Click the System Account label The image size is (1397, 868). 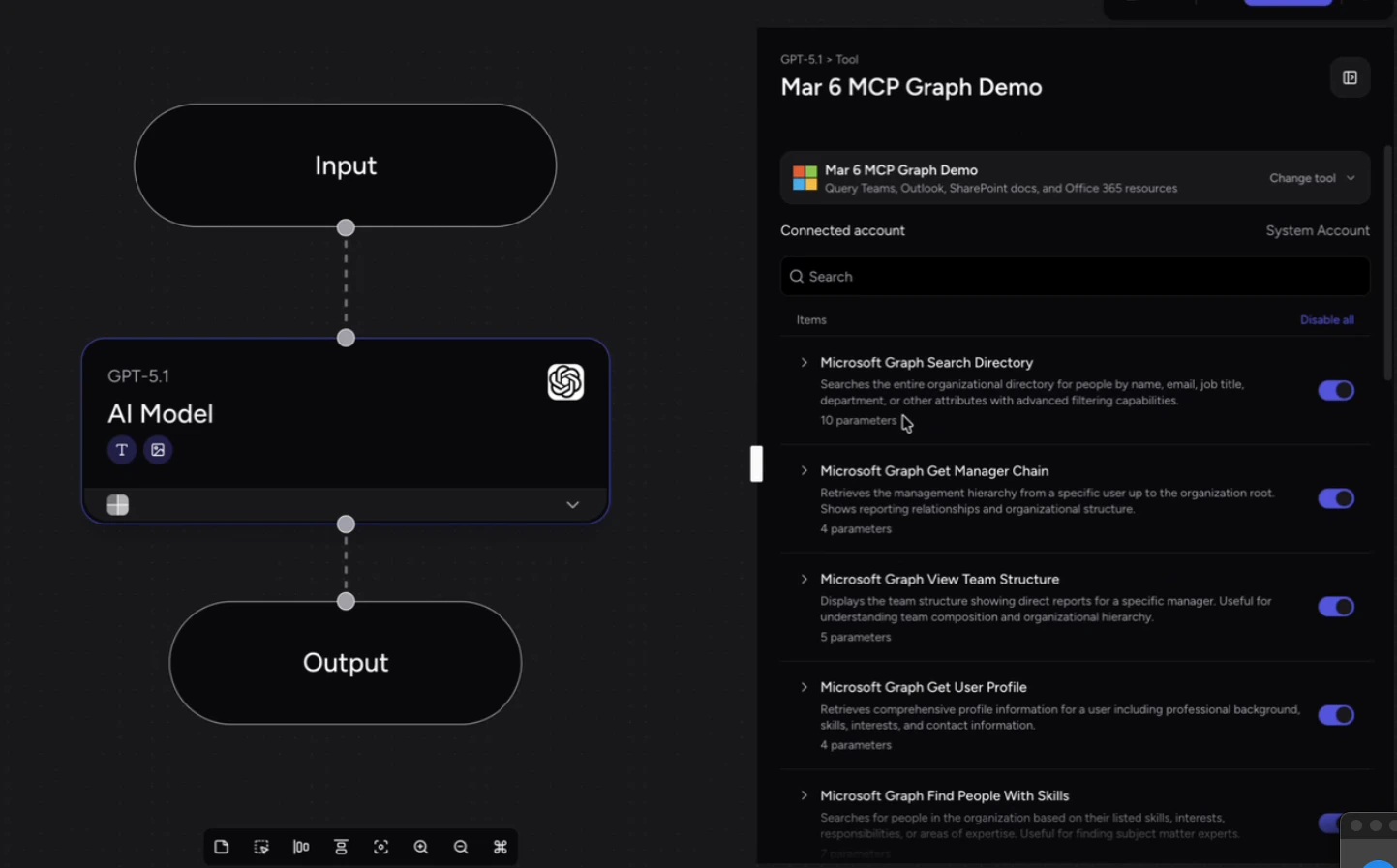pyautogui.click(x=1318, y=230)
